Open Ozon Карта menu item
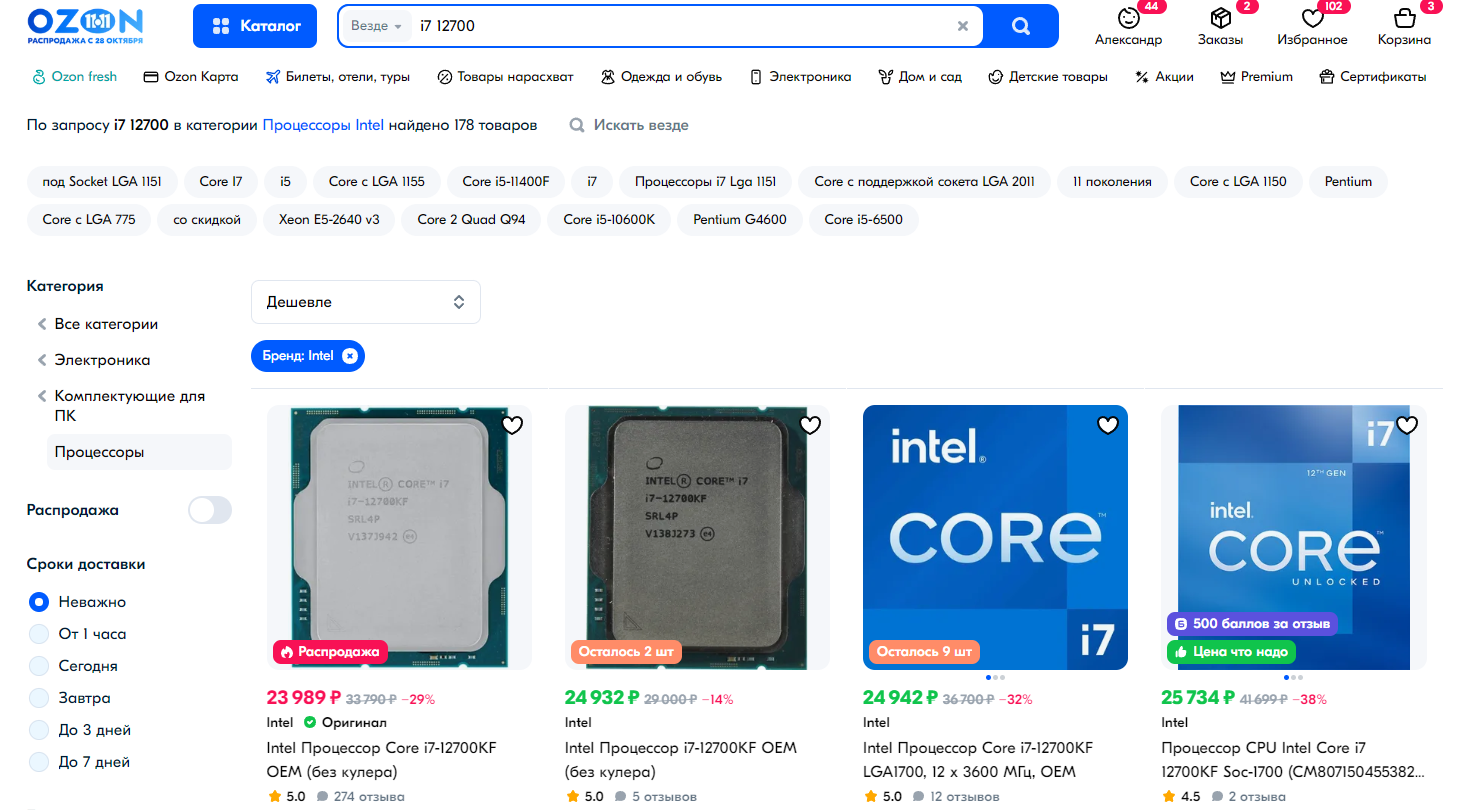The image size is (1476, 810). [191, 77]
